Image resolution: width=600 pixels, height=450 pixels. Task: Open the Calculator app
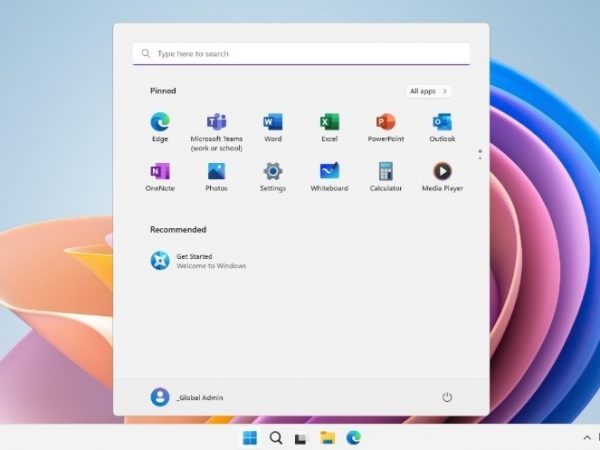coord(386,177)
